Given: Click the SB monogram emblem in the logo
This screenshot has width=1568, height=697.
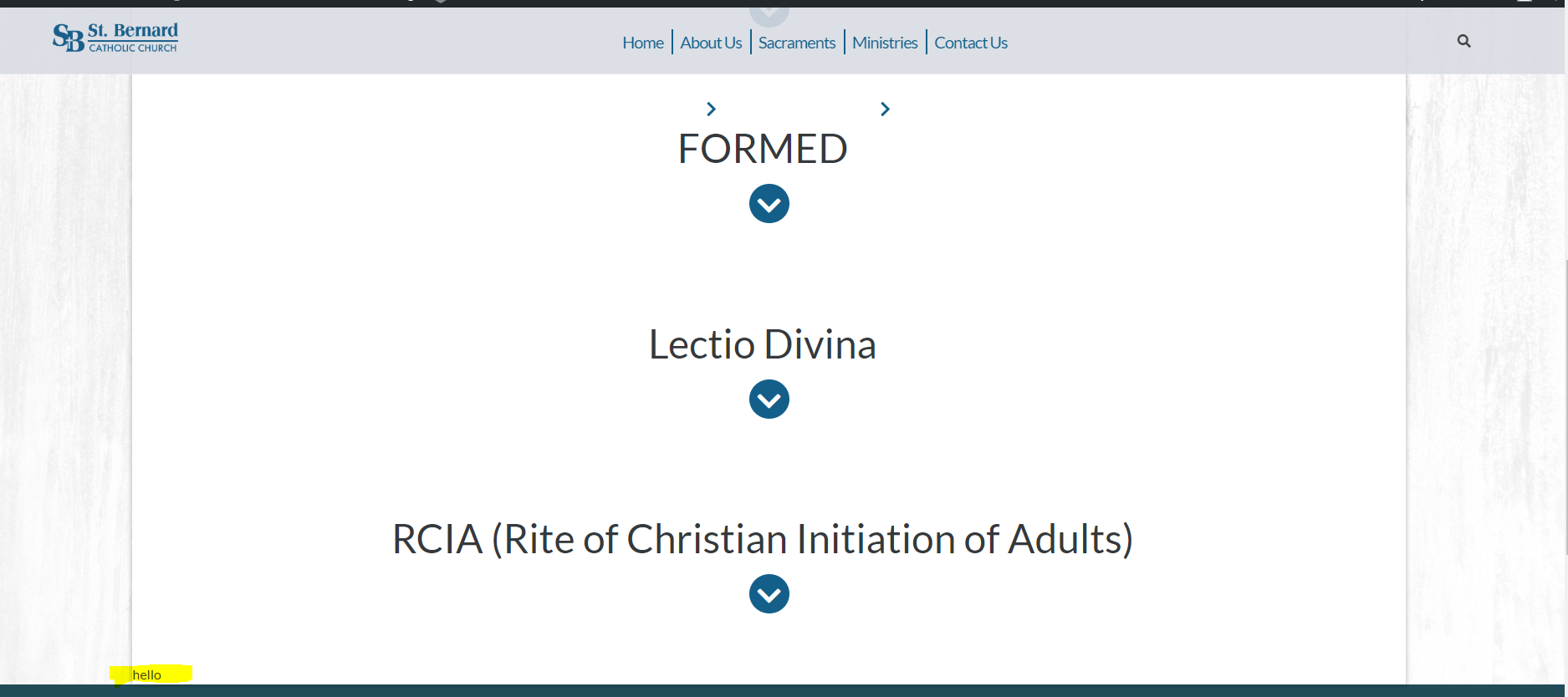Looking at the screenshot, I should coord(69,38).
